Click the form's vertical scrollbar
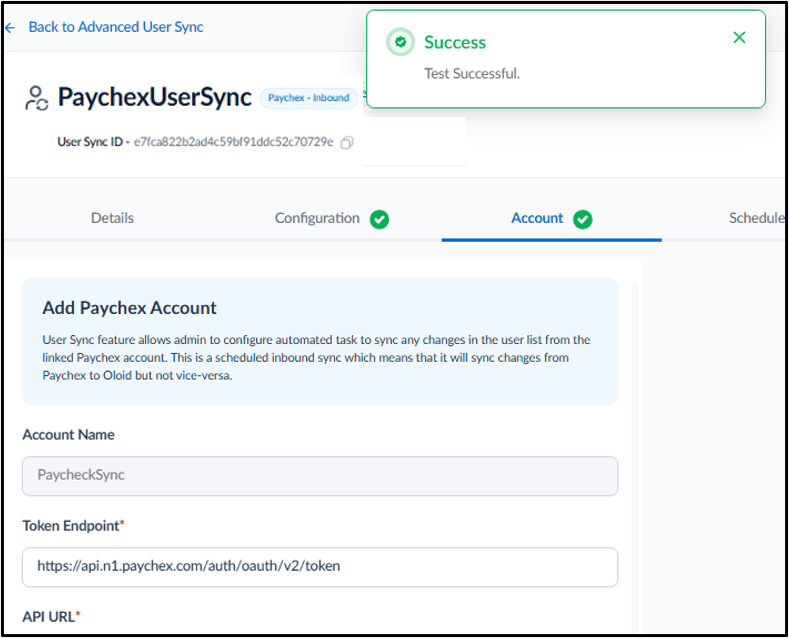Screen dimensions: 789x638 (x=635, y=455)
